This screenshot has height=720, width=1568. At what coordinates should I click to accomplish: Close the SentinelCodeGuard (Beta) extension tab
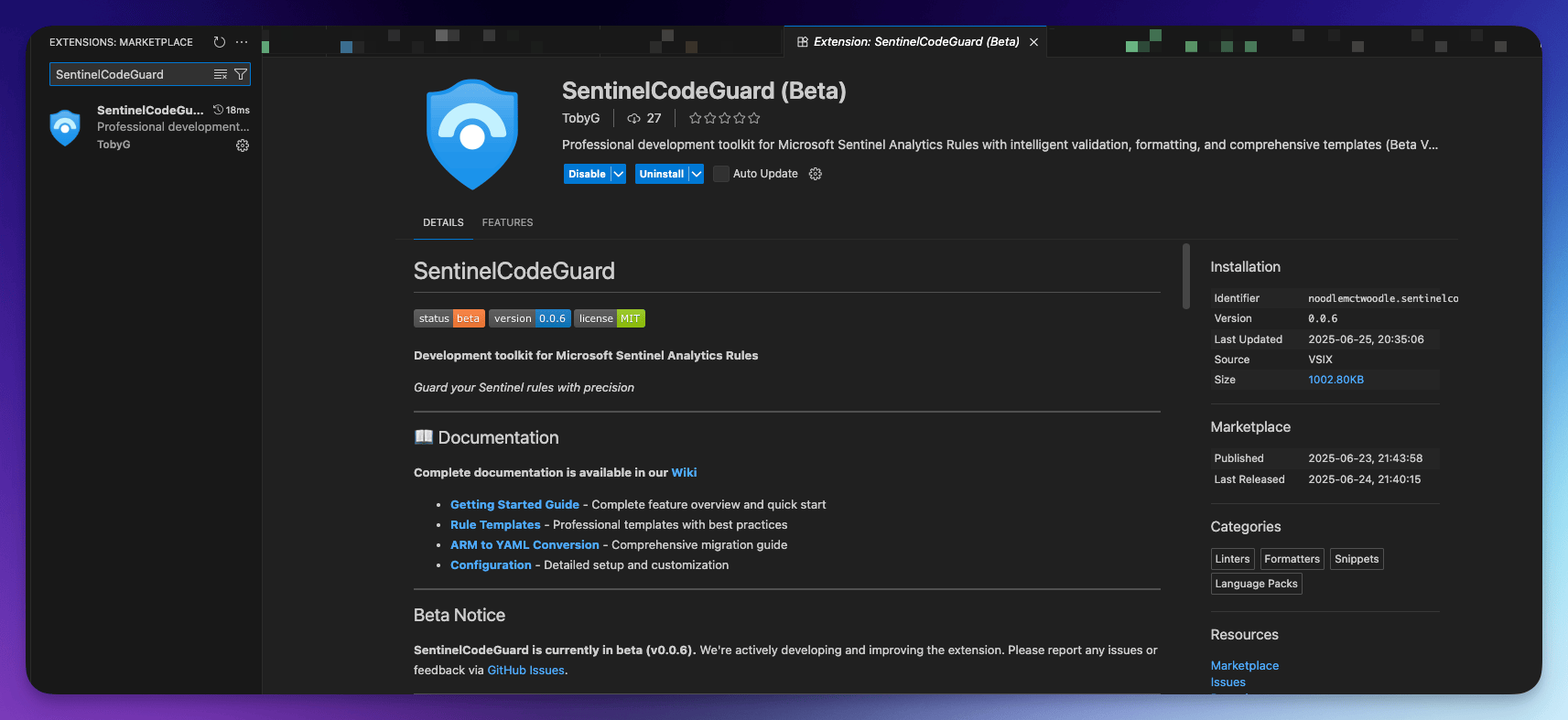pyautogui.click(x=1033, y=42)
